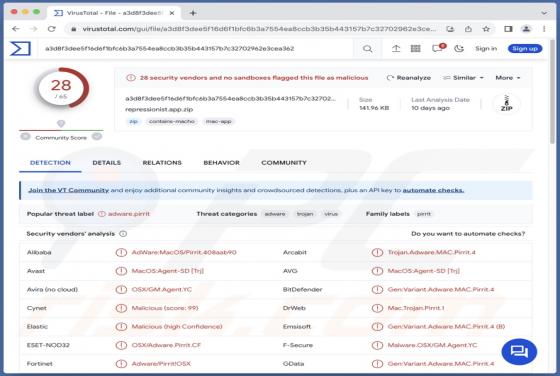This screenshot has width=560, height=376.
Task: Click the Reanalyze button
Action: pyautogui.click(x=409, y=77)
